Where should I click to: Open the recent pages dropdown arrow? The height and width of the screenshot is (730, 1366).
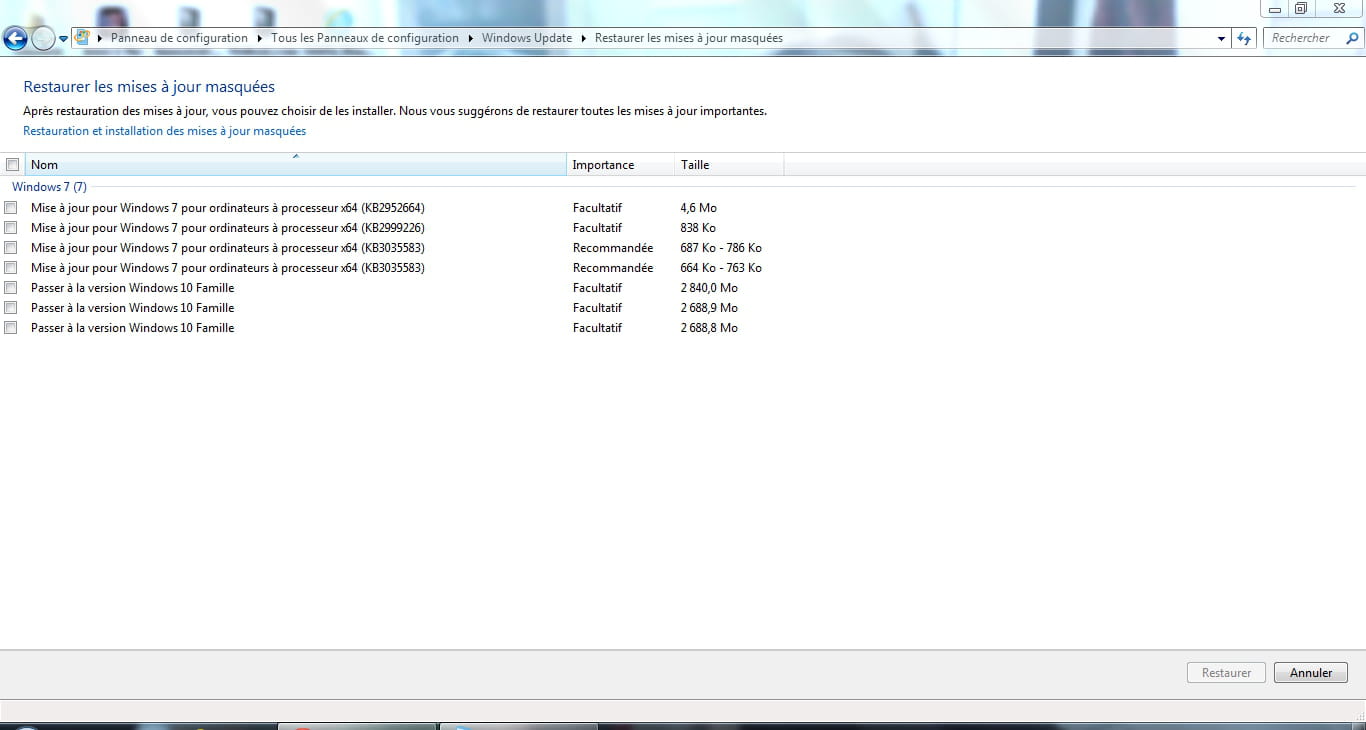coord(64,39)
